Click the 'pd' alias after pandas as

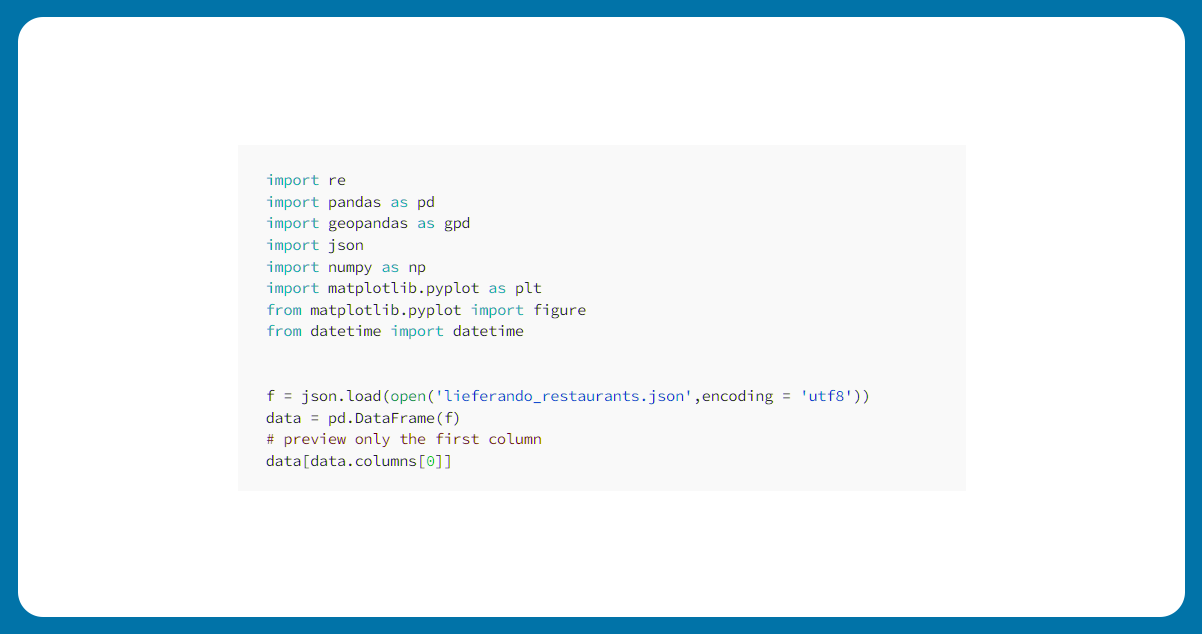426,202
